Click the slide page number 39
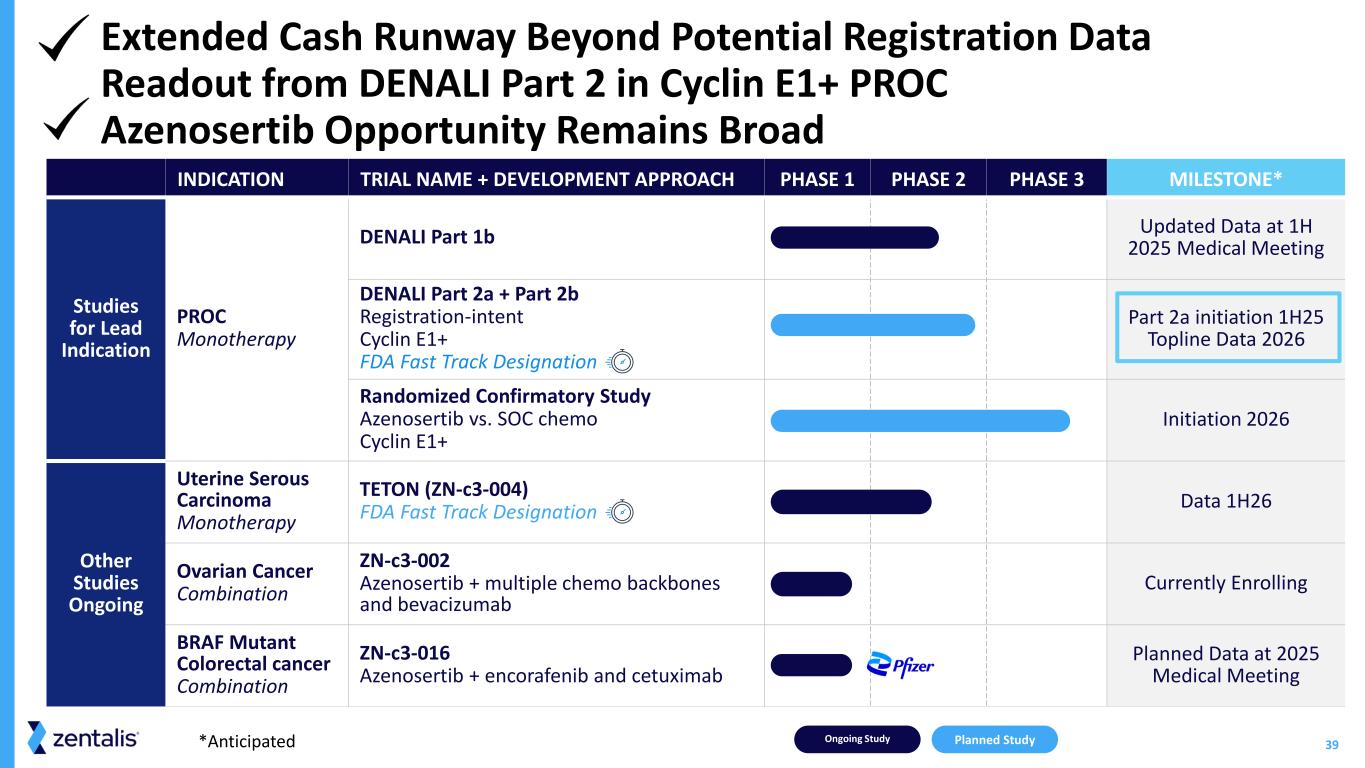Viewport: 1365px width, 768px height. pyautogui.click(x=1331, y=744)
